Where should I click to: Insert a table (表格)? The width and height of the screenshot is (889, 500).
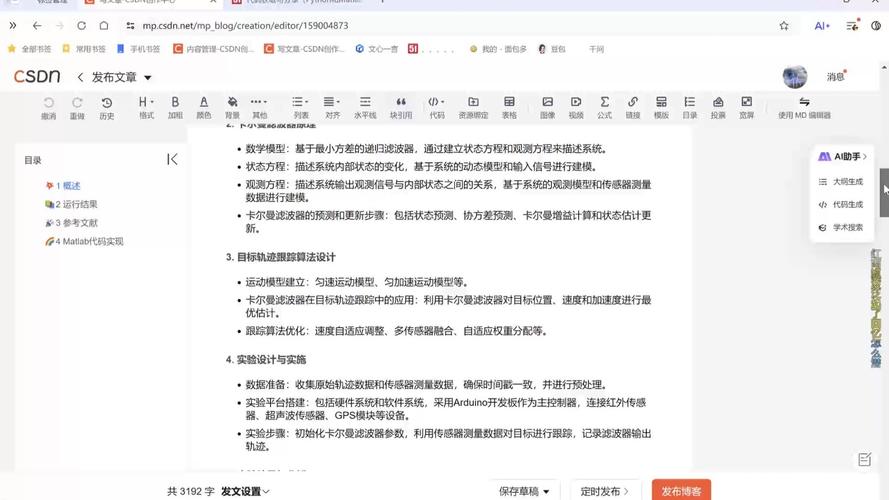tap(509, 108)
